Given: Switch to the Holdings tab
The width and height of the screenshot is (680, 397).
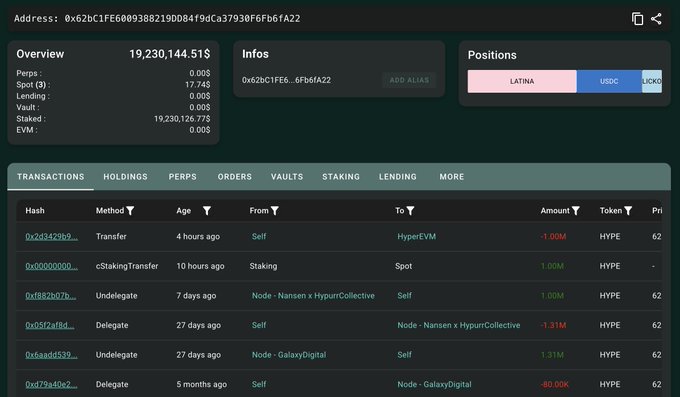Looking at the screenshot, I should click(125, 177).
